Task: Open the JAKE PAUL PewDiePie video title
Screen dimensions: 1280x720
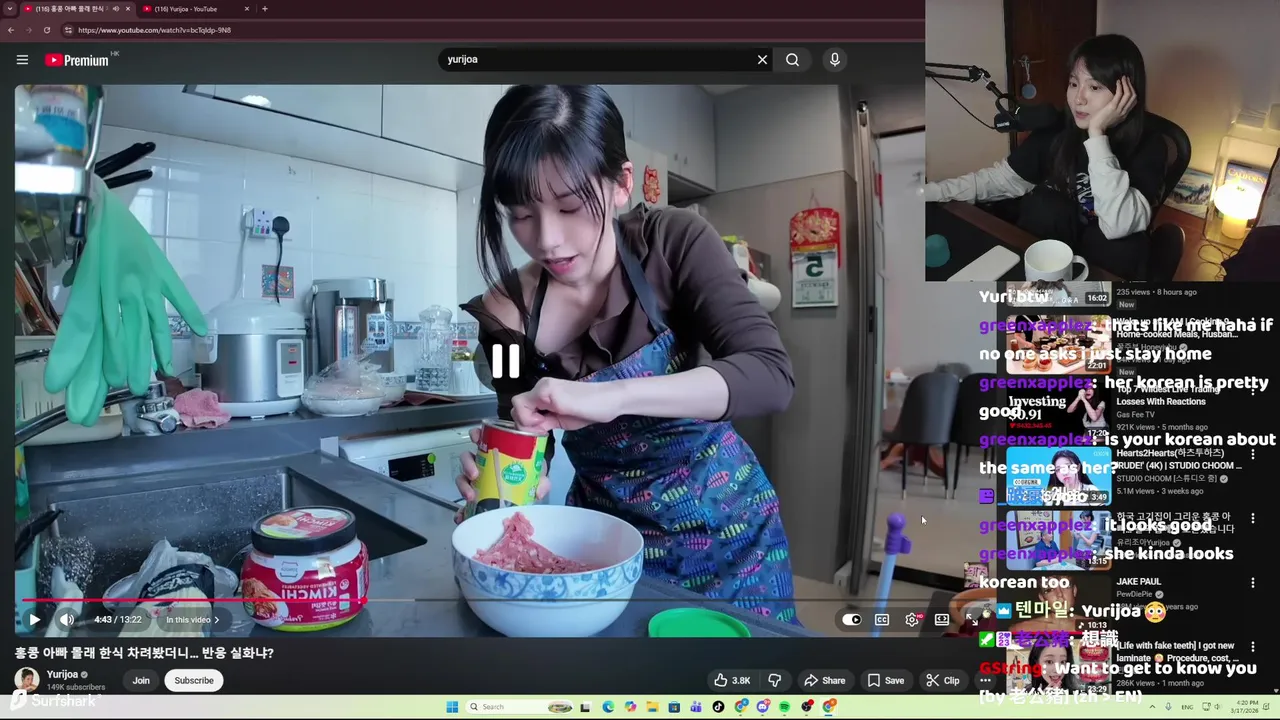Action: point(1139,582)
